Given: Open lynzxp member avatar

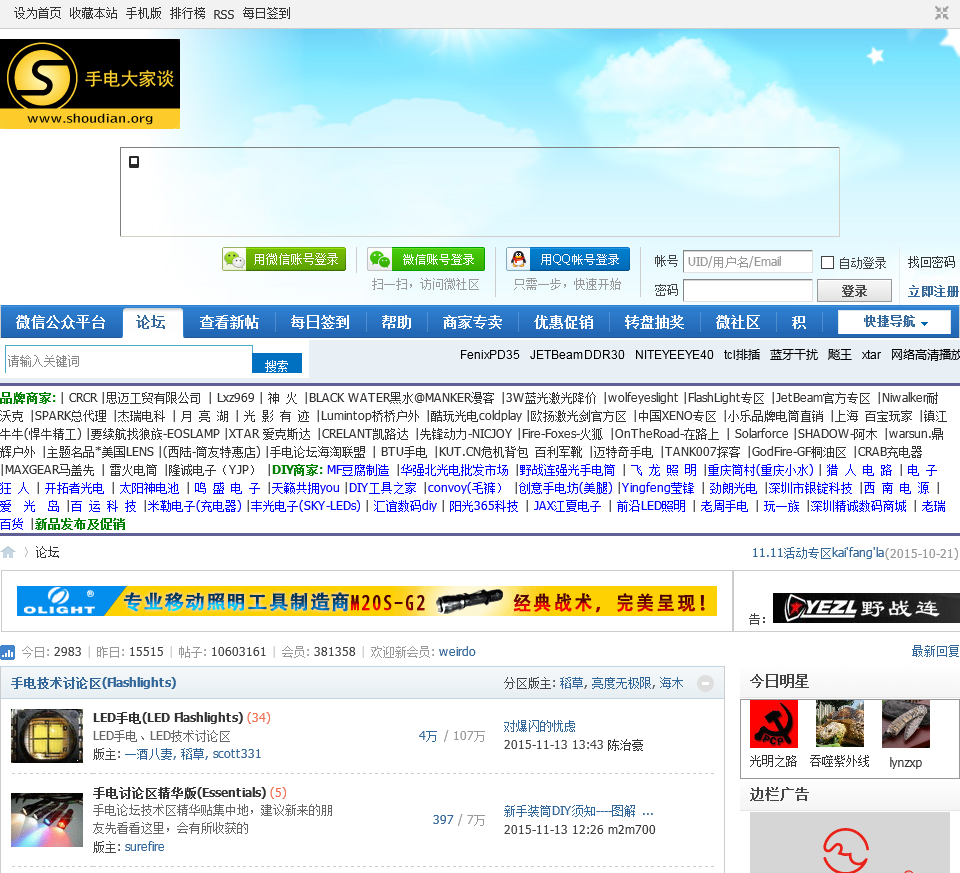Looking at the screenshot, I should coord(906,724).
